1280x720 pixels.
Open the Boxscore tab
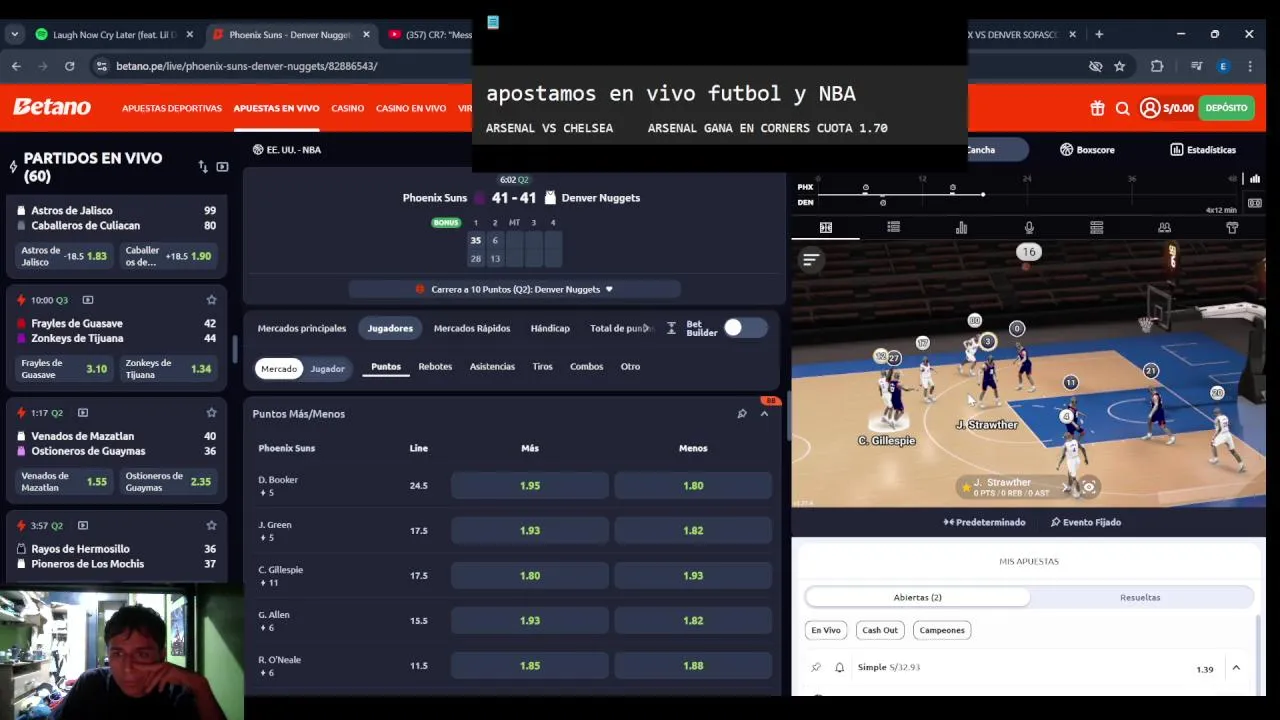1087,150
